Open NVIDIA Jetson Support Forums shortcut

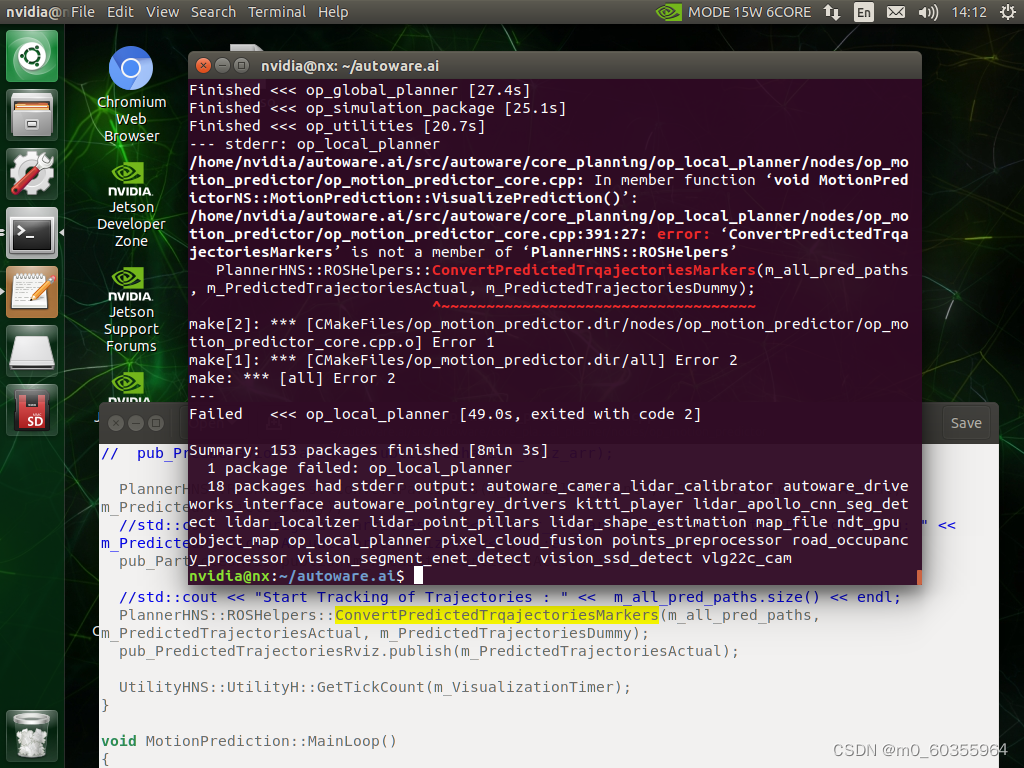click(x=131, y=309)
